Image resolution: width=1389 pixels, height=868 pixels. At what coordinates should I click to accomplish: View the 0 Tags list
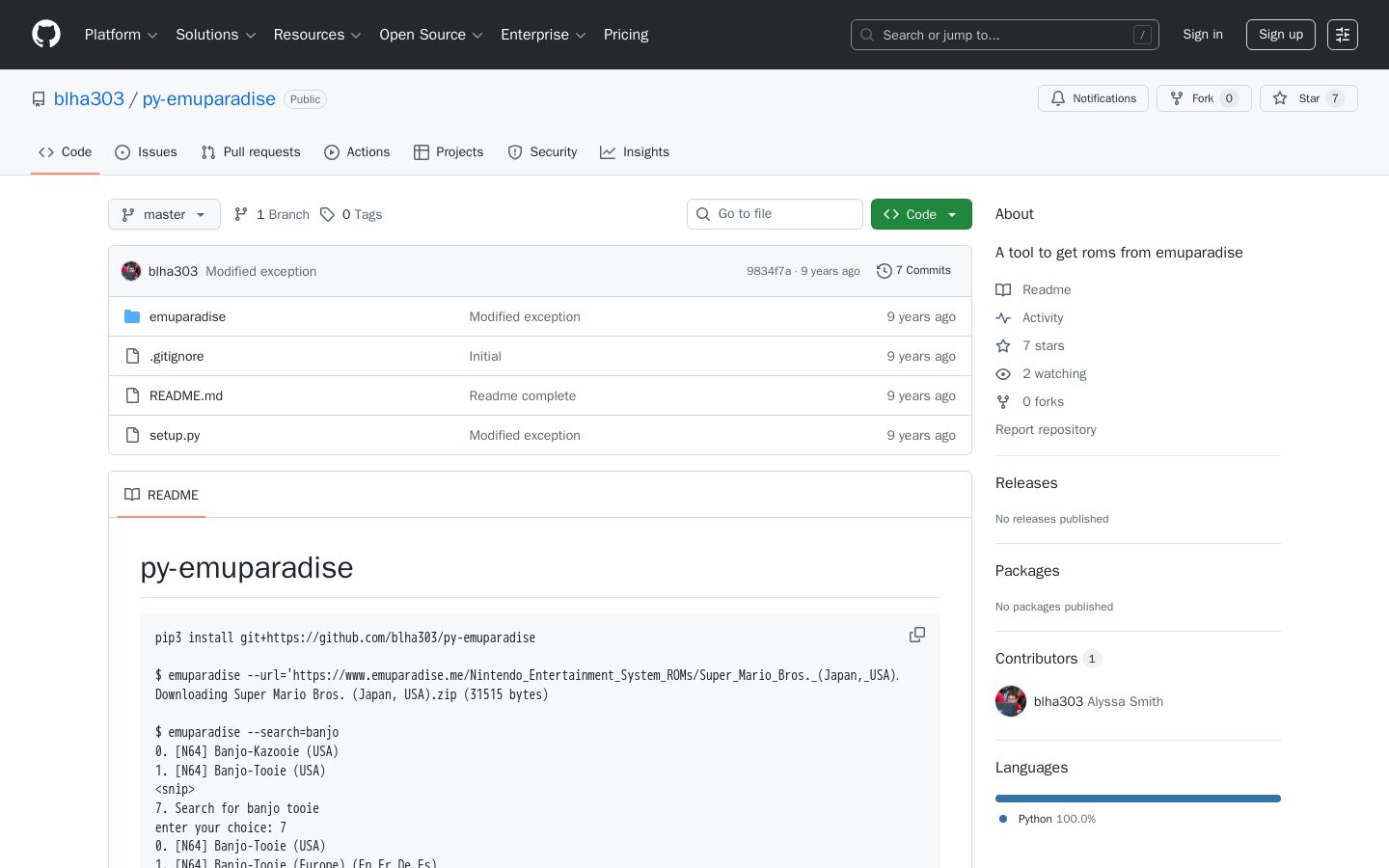pos(351,214)
